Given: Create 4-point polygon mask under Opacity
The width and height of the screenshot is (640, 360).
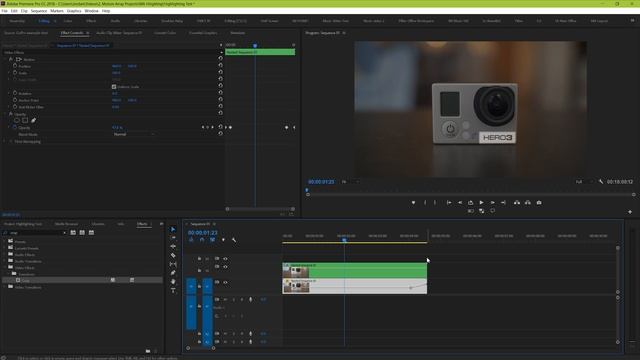Looking at the screenshot, I should point(25,120).
